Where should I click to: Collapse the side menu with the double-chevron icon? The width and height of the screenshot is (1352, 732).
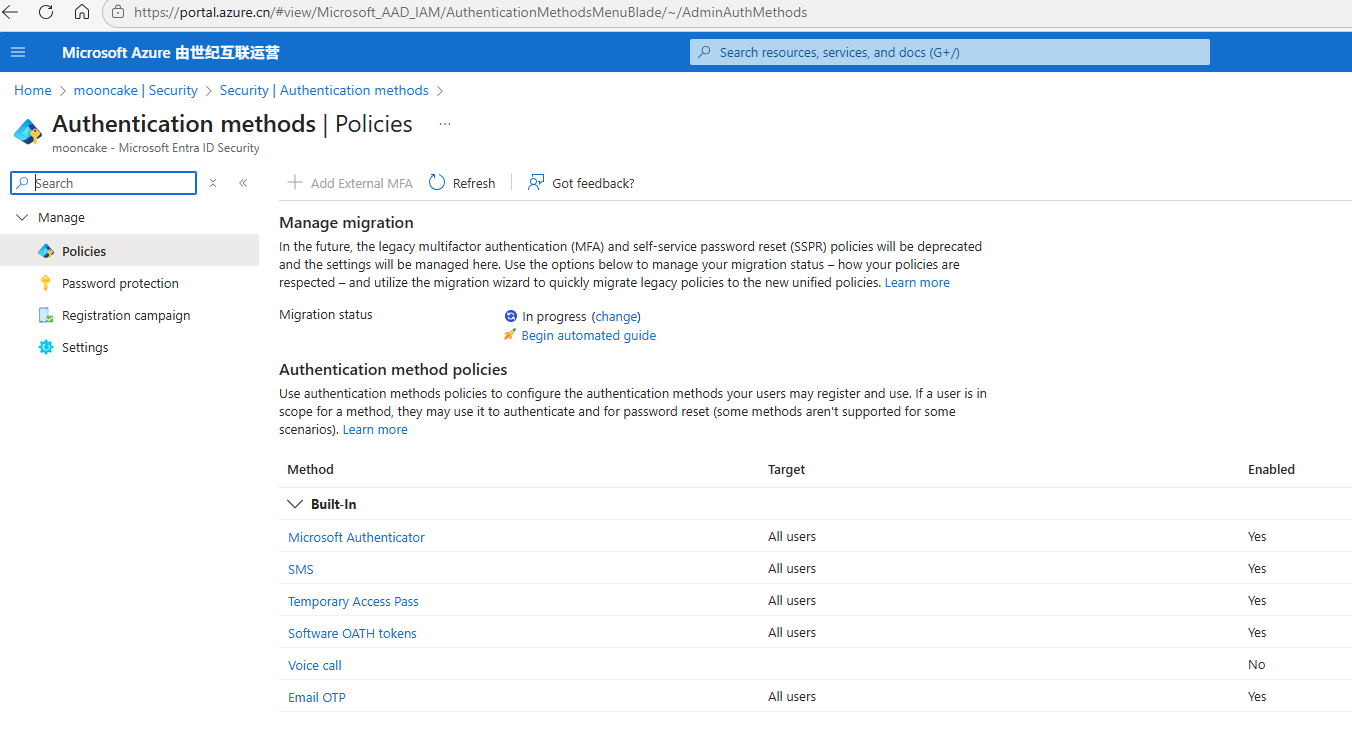(x=243, y=183)
